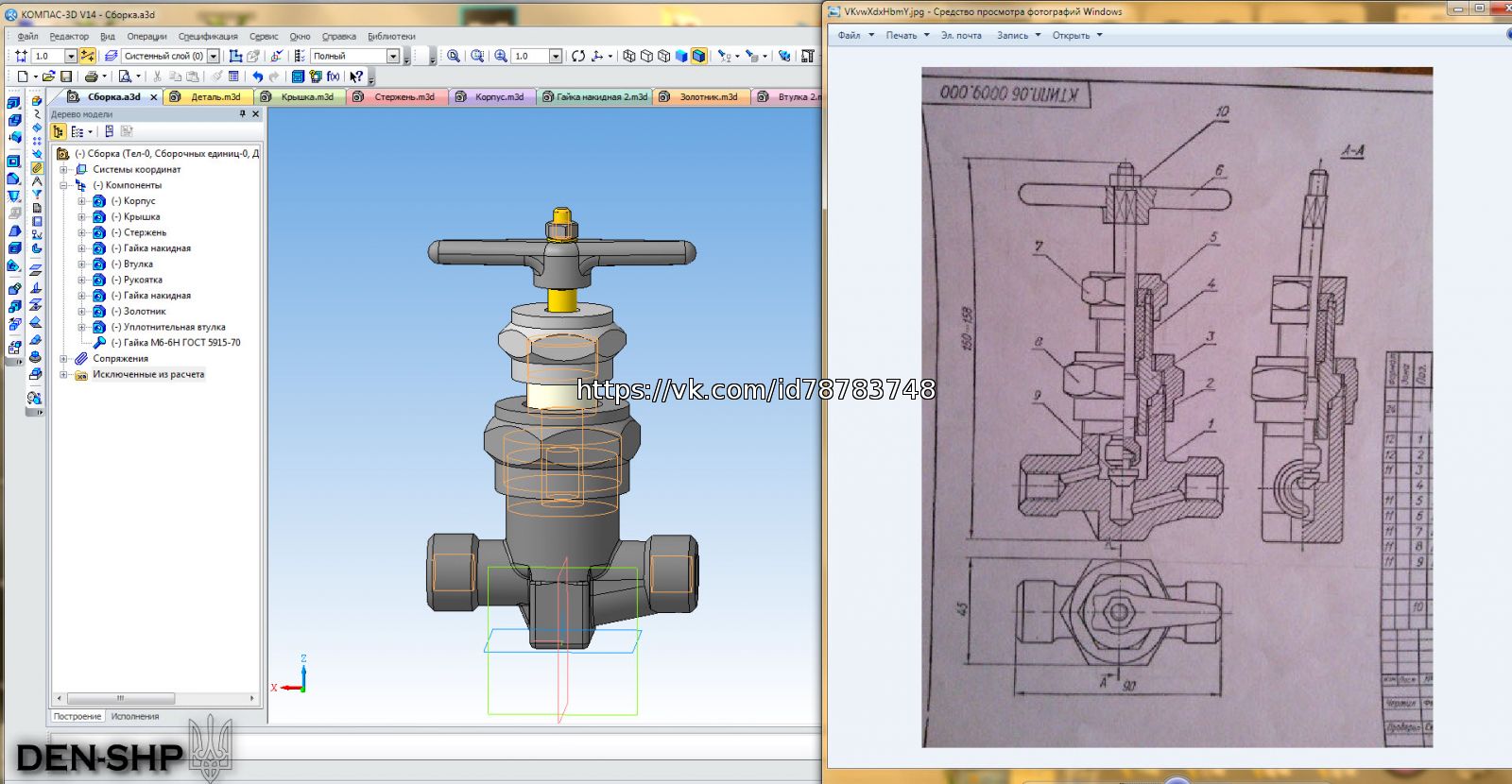The width and height of the screenshot is (1512, 784).
Task: Select the thin hidden lines display icon
Action: pos(663,56)
